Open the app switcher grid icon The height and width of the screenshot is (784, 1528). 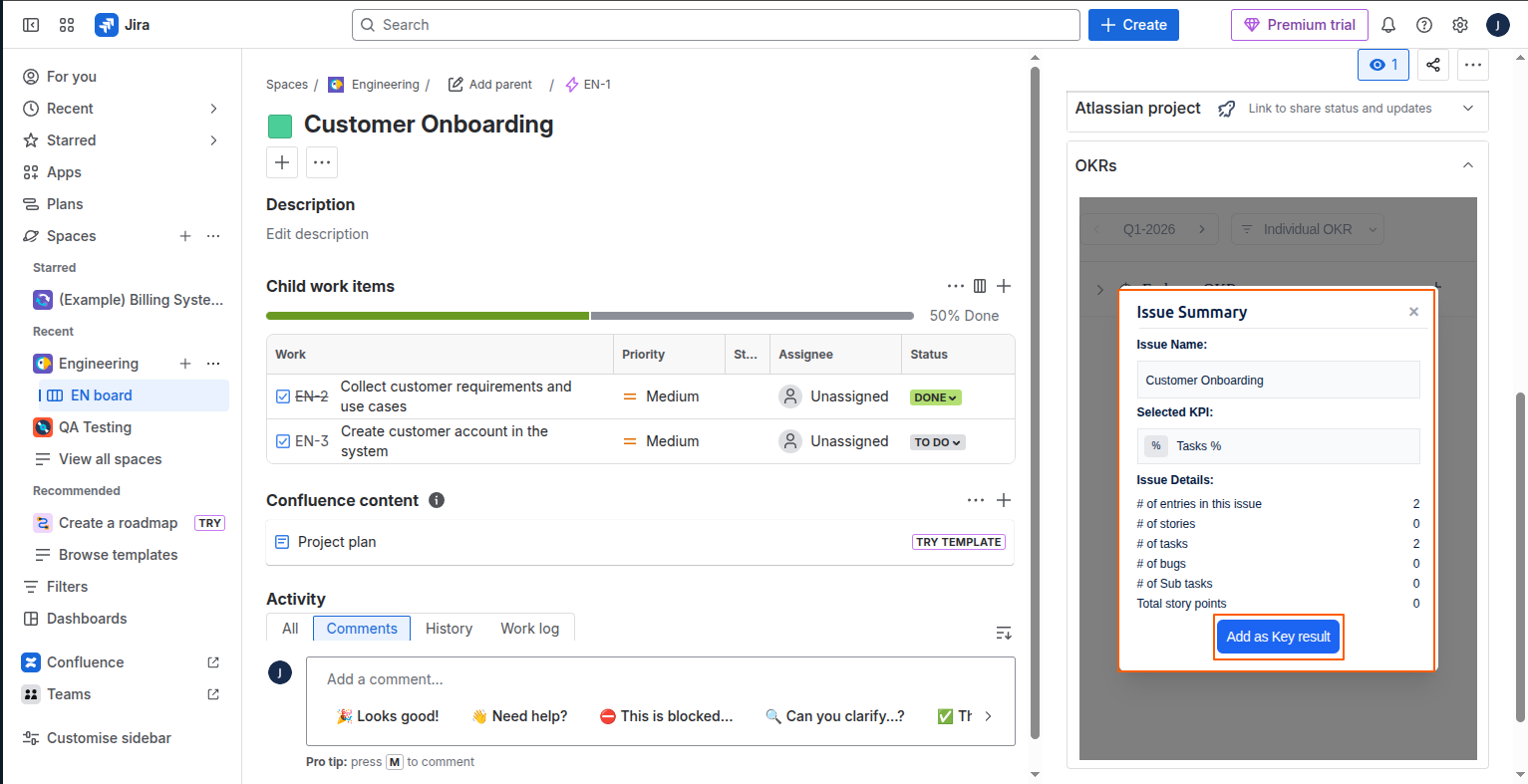click(67, 25)
